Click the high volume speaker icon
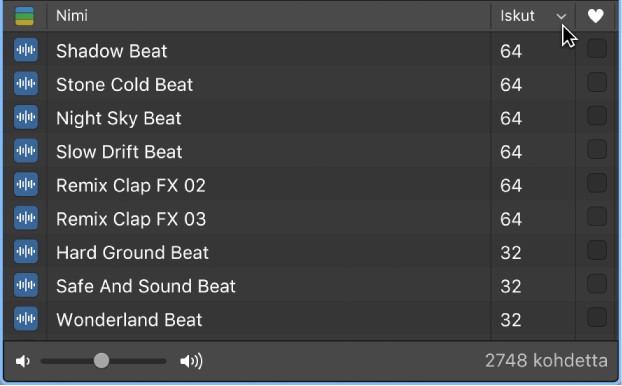 (191, 361)
